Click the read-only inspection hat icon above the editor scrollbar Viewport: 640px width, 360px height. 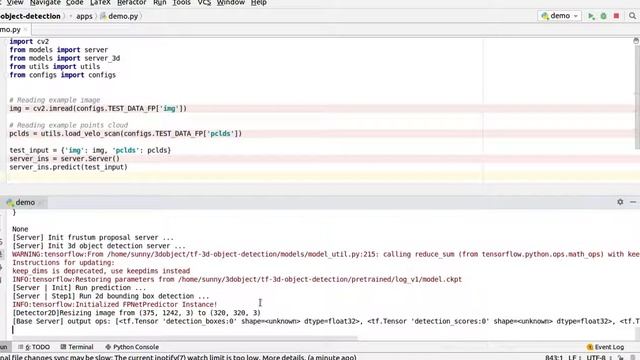pyautogui.click(x=636, y=40)
